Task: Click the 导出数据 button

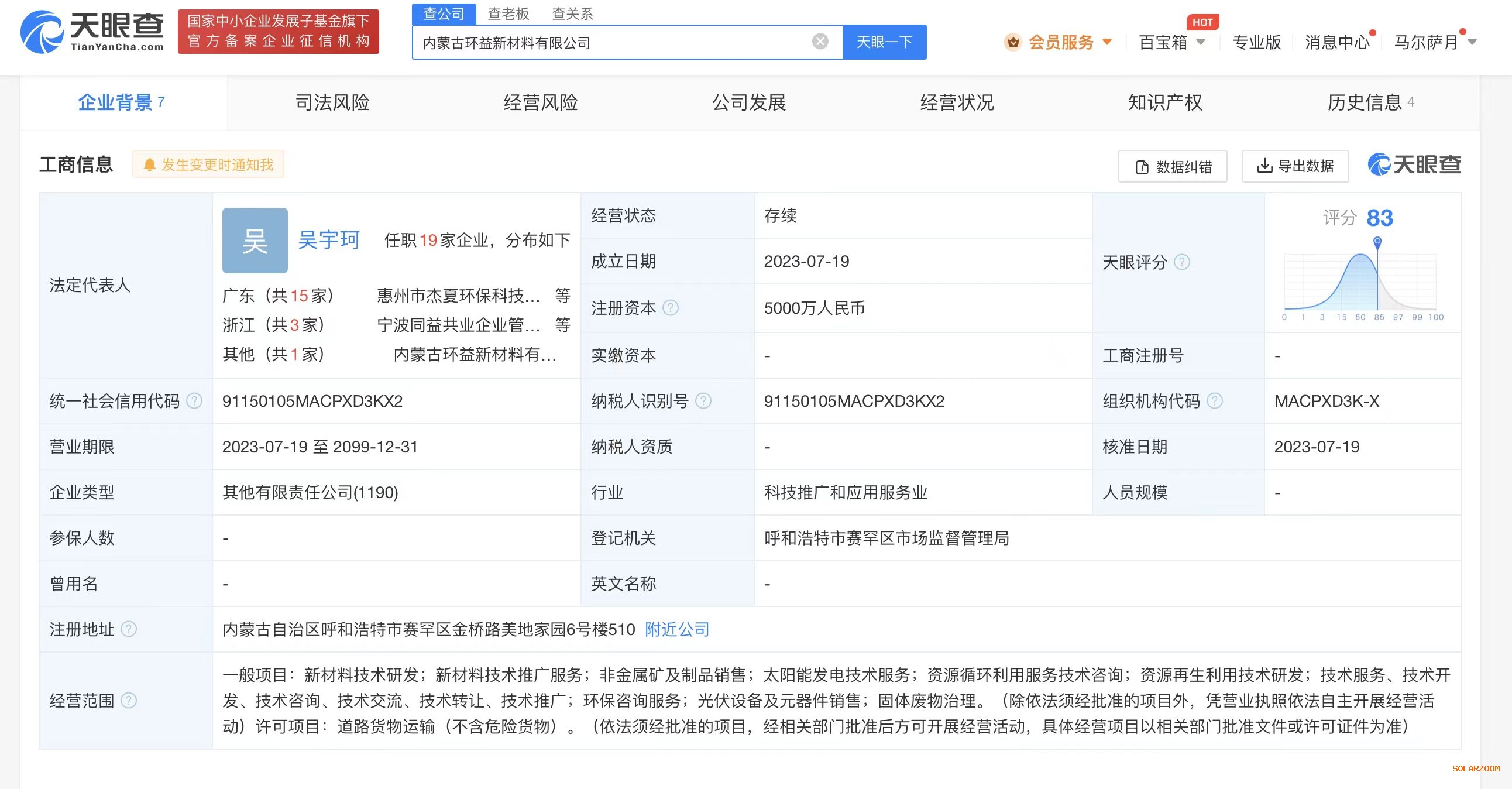Action: tap(1295, 166)
